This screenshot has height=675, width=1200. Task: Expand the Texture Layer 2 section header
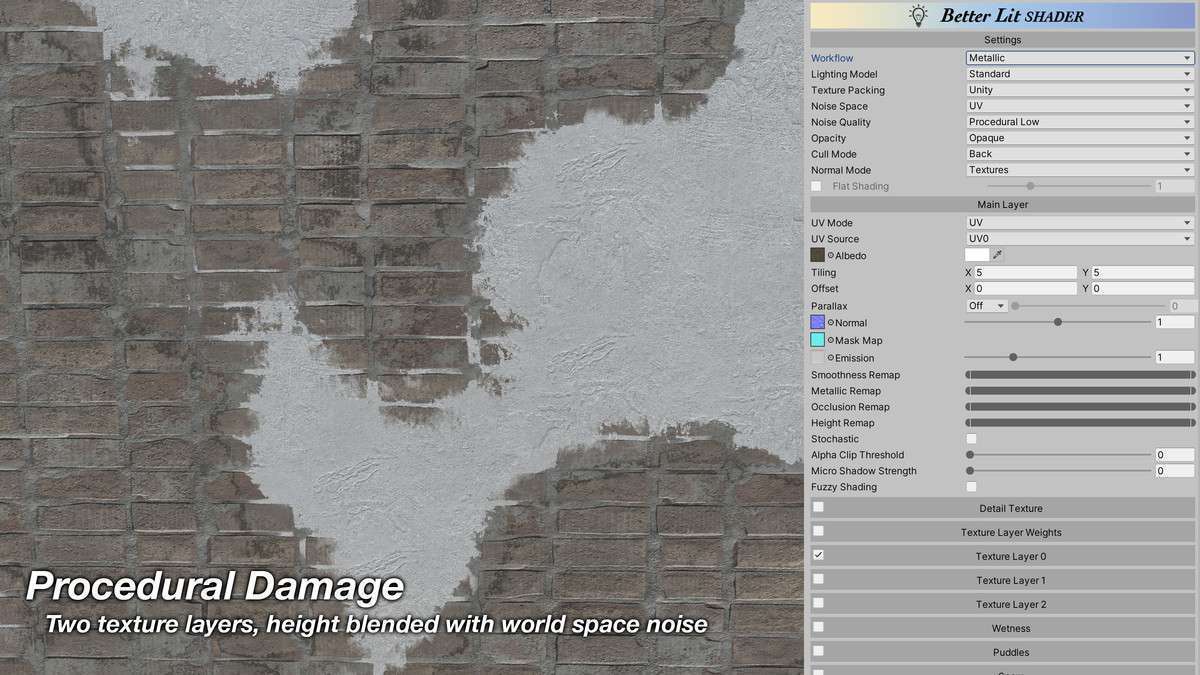click(x=1003, y=604)
